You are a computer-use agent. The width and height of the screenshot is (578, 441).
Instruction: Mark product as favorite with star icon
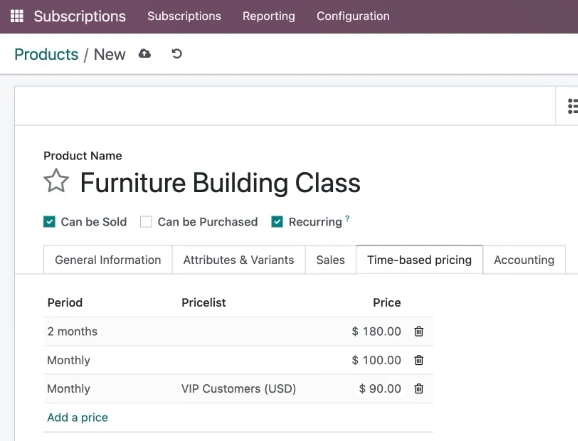[56, 181]
